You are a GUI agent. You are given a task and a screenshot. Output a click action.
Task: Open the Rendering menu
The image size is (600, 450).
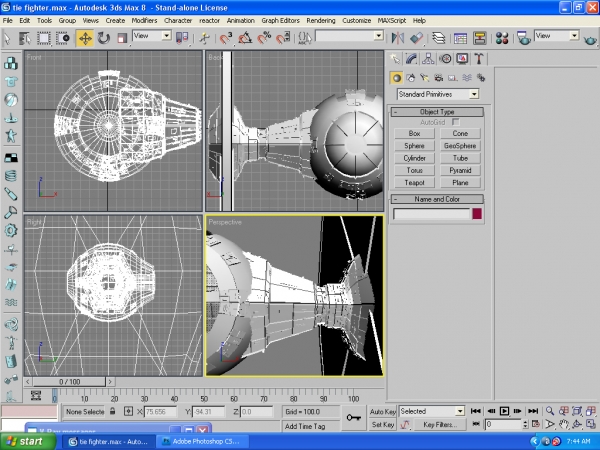click(x=321, y=21)
